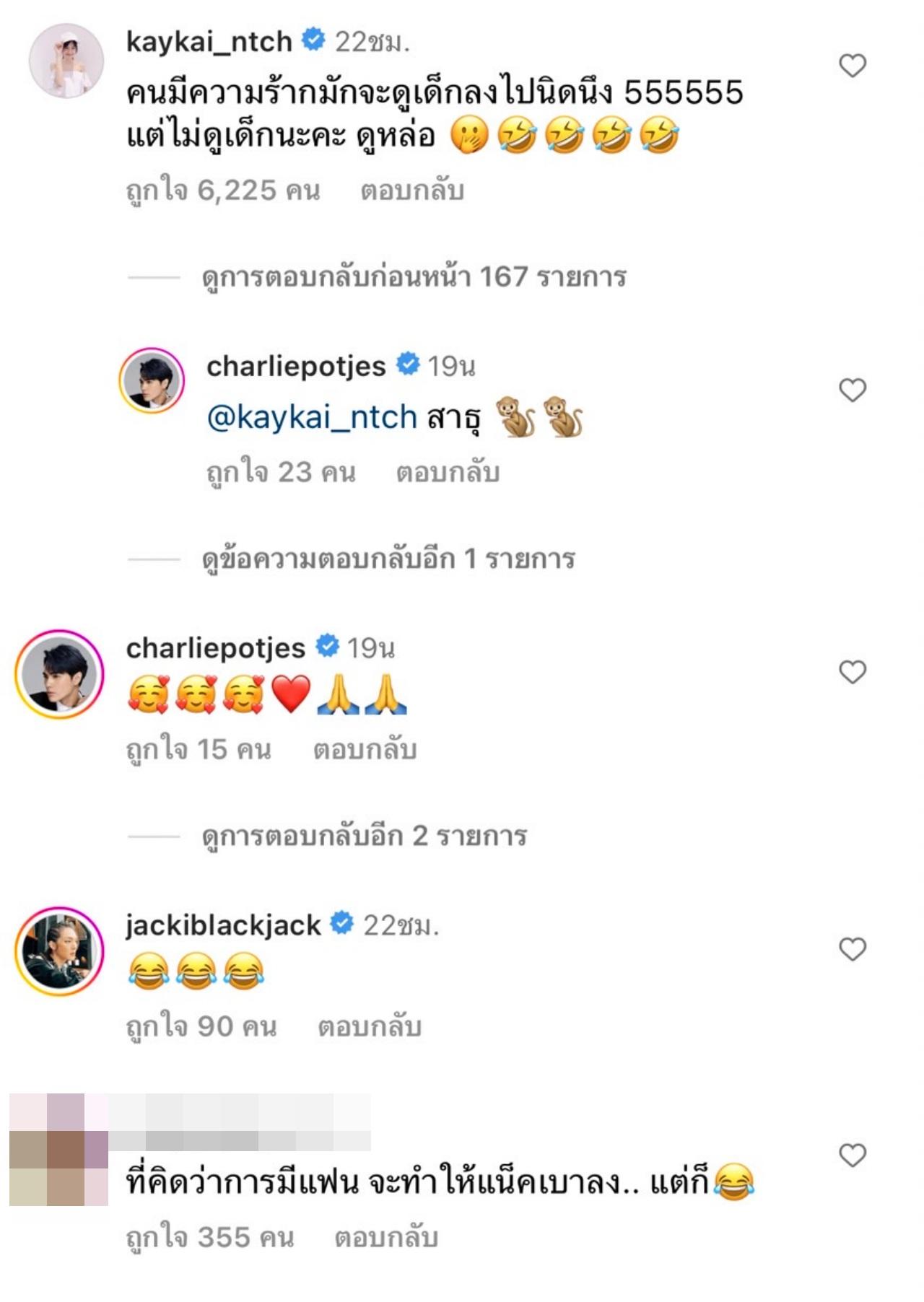Open the @kaykai_ntch mention link
924x1302 pixels.
click(312, 417)
